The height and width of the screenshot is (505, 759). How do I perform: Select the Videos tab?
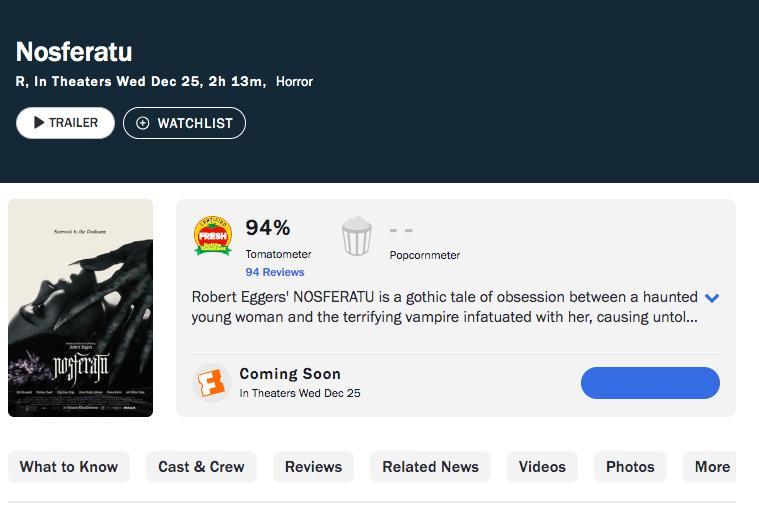tap(542, 467)
